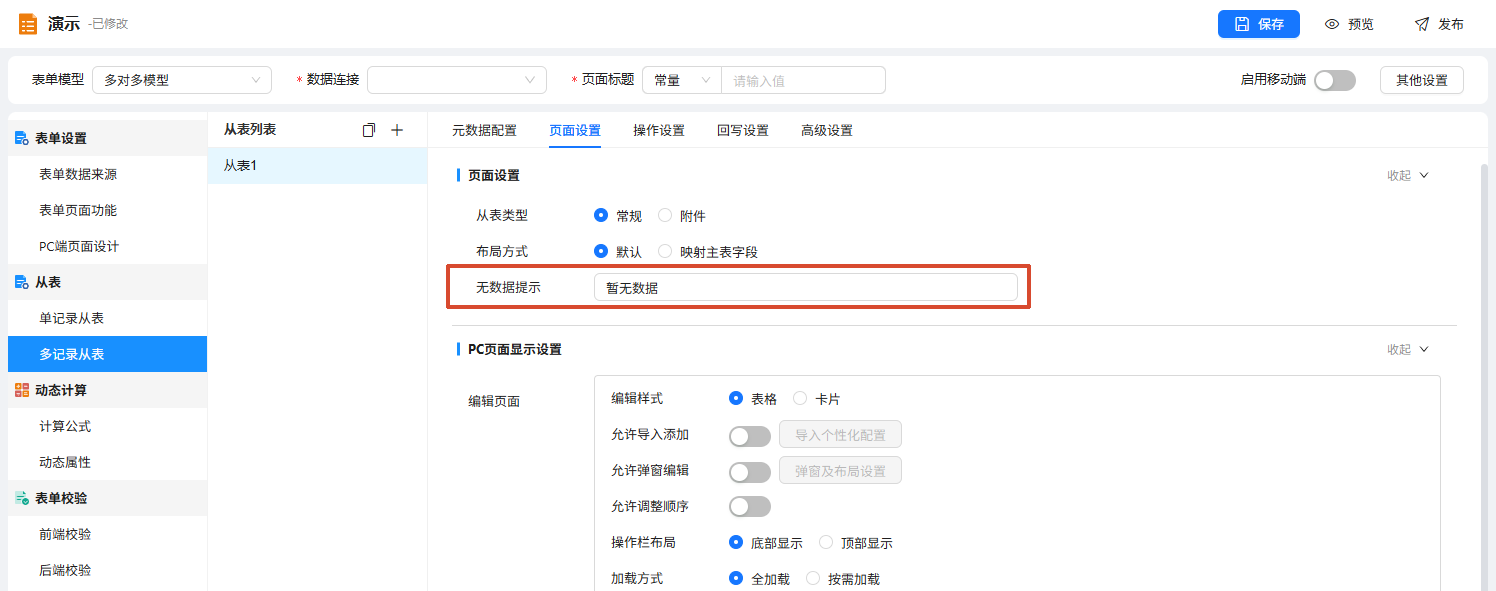
Task: Click the 弹窗及布局设置 button
Action: (x=840, y=471)
